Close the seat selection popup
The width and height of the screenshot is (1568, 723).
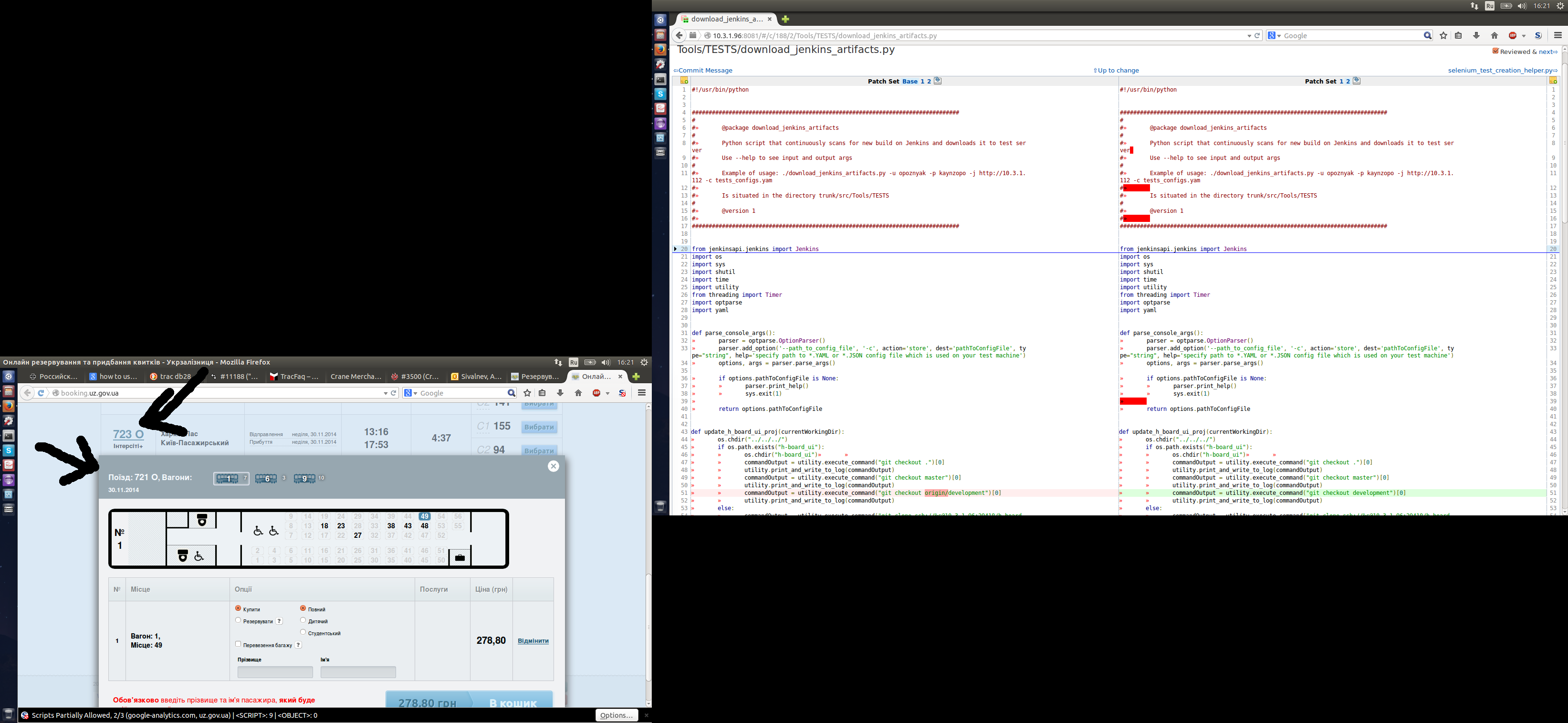(553, 466)
